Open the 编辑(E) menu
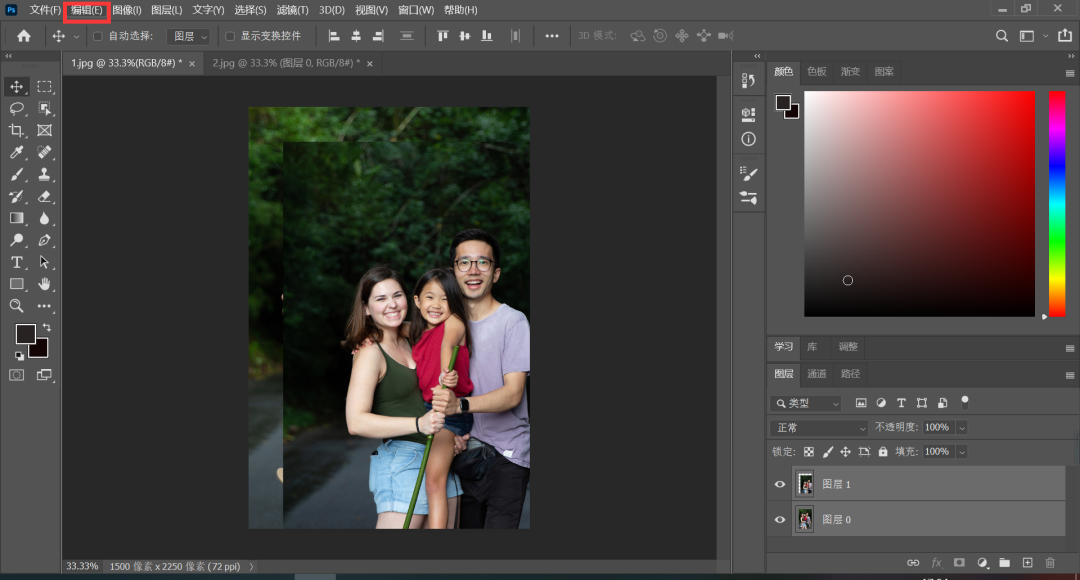The width and height of the screenshot is (1080, 580). 87,10
